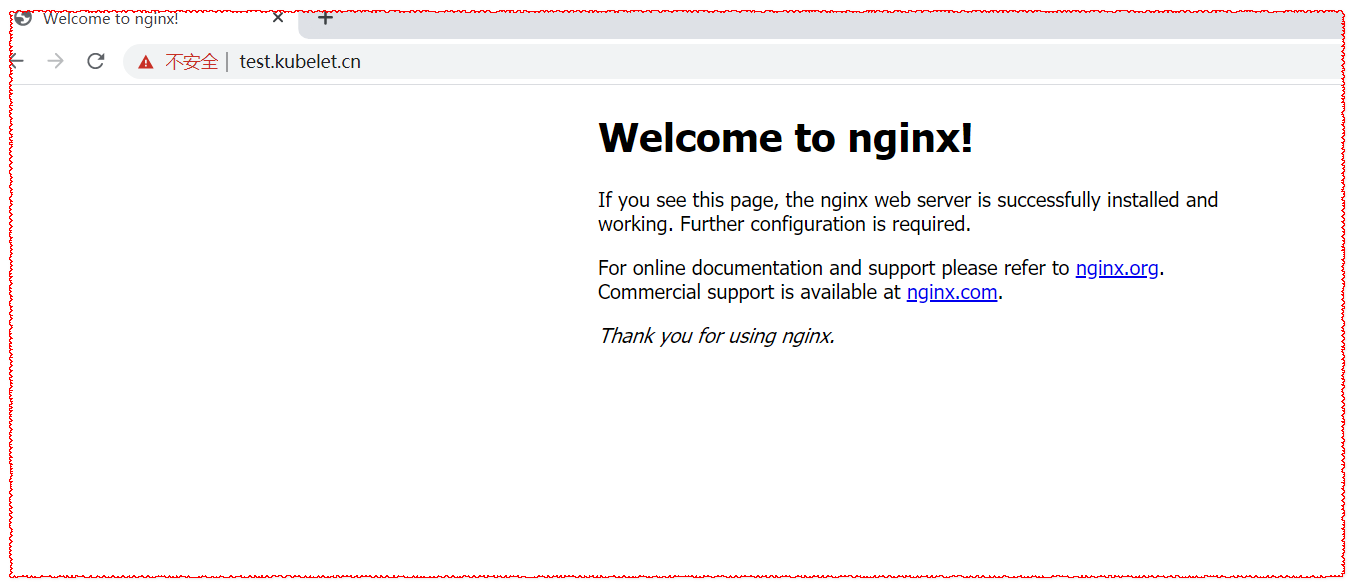
Task: Click 'If you see this page' paragraph
Action: [x=908, y=212]
